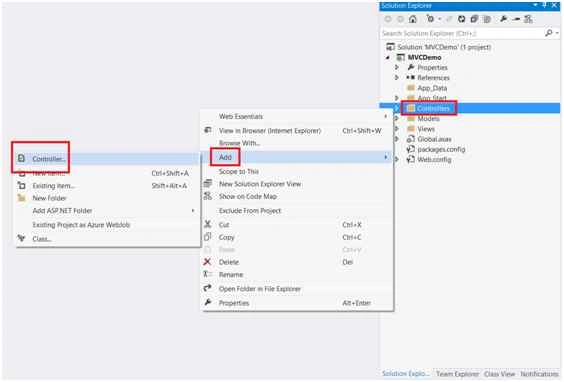
Task: Expand the Web.config node arrow
Action: coord(396,160)
